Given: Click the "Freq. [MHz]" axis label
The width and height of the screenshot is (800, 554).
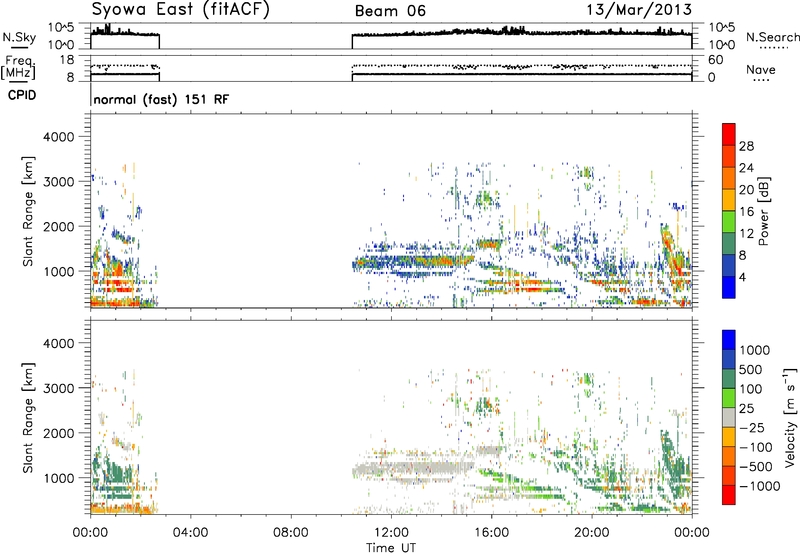Looking at the screenshot, I should (x=18, y=68).
